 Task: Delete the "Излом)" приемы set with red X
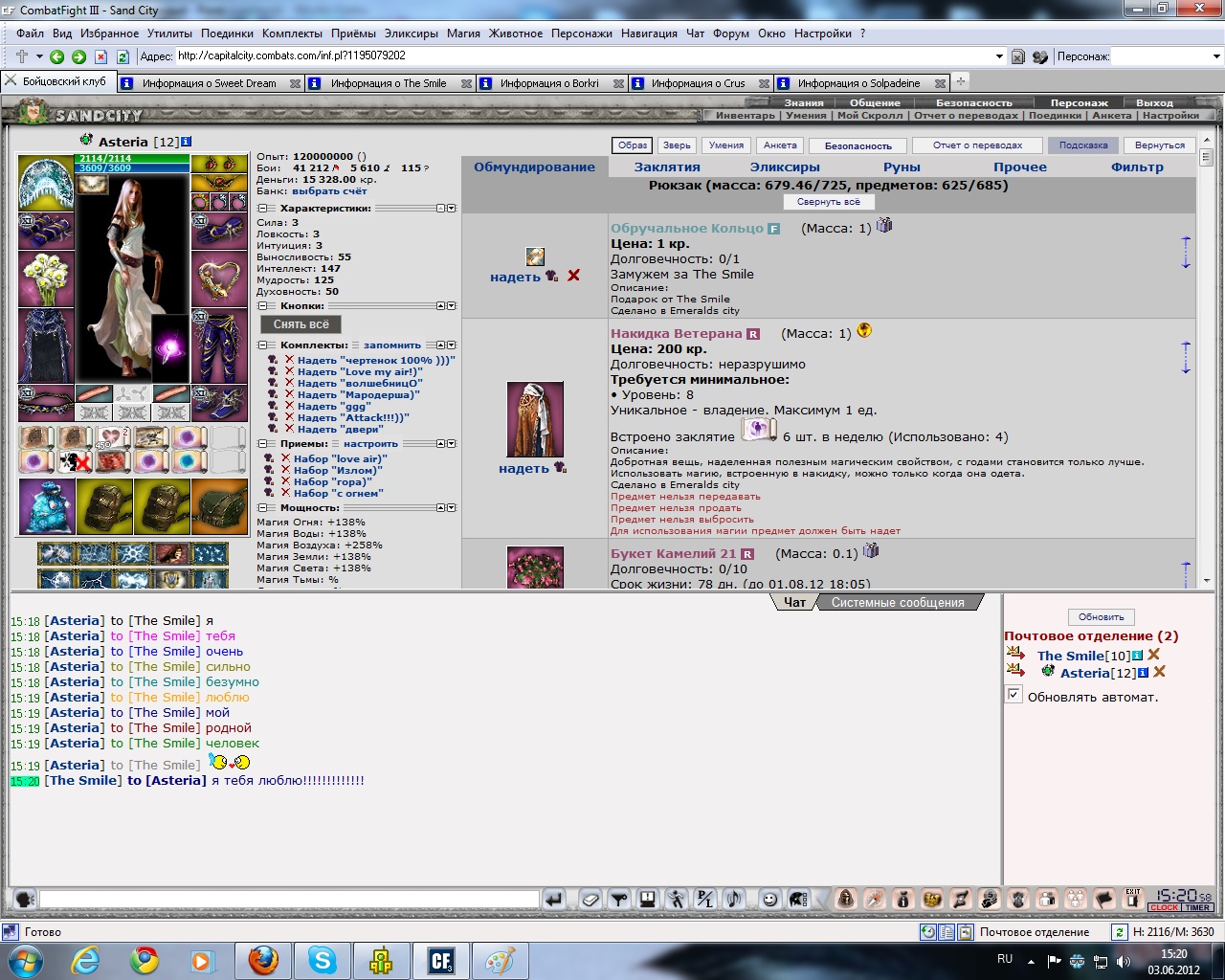pos(285,470)
